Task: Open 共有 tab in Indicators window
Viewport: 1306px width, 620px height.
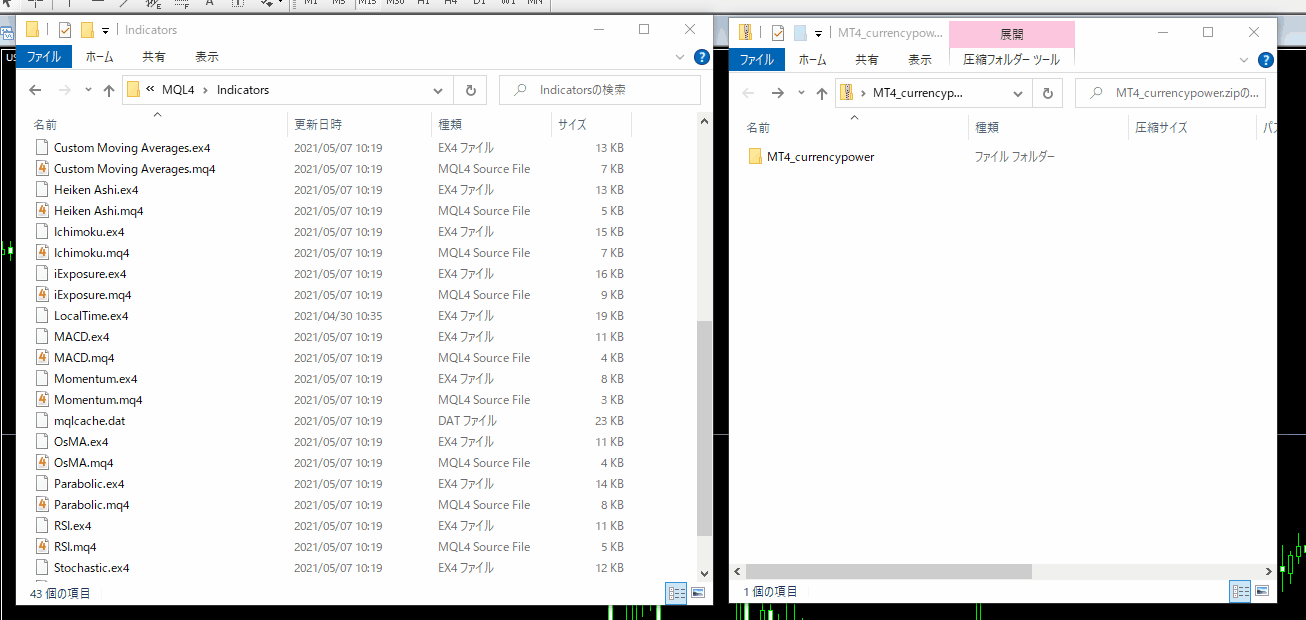Action: point(154,57)
